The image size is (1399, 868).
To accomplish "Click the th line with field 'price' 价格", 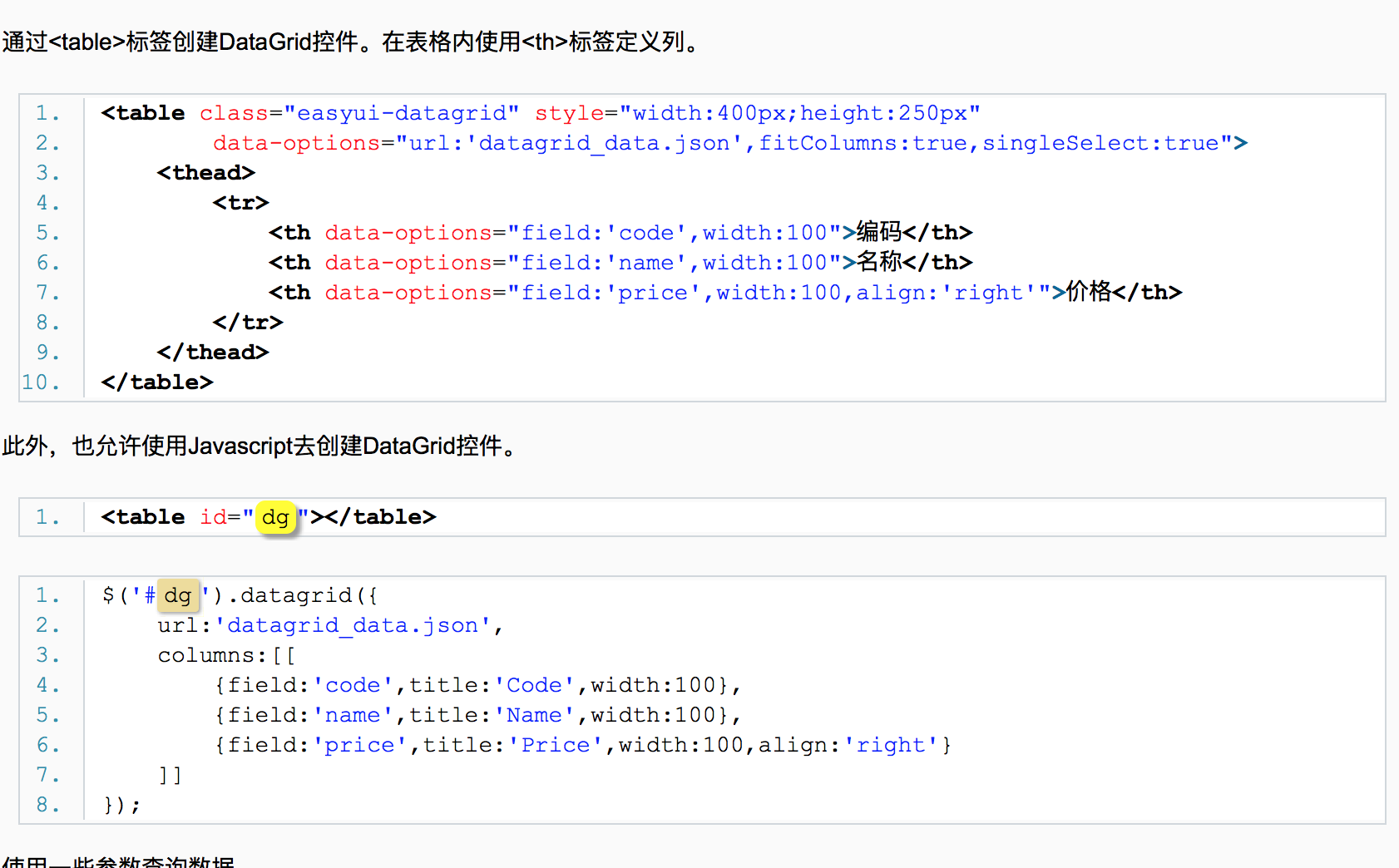I will (x=724, y=293).
